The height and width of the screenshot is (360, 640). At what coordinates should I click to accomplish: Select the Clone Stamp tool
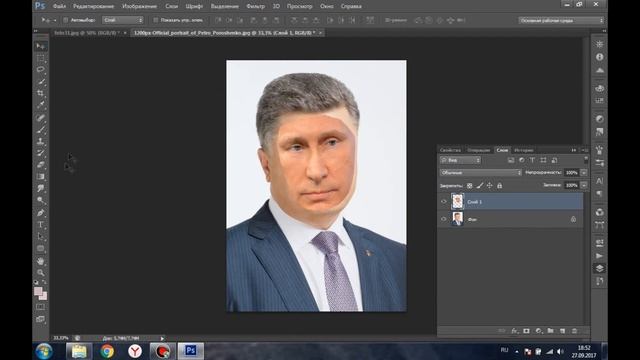[40, 142]
